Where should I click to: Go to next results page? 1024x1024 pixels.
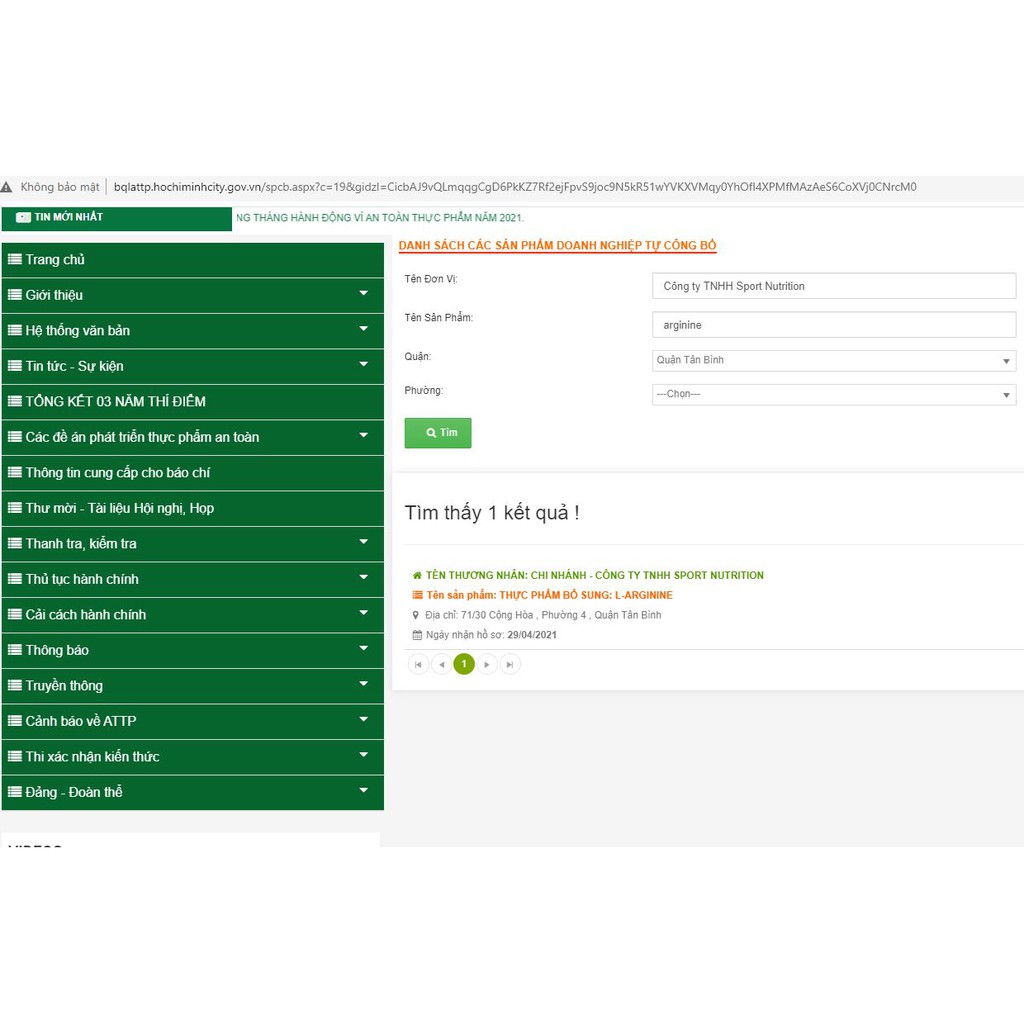pyautogui.click(x=487, y=664)
